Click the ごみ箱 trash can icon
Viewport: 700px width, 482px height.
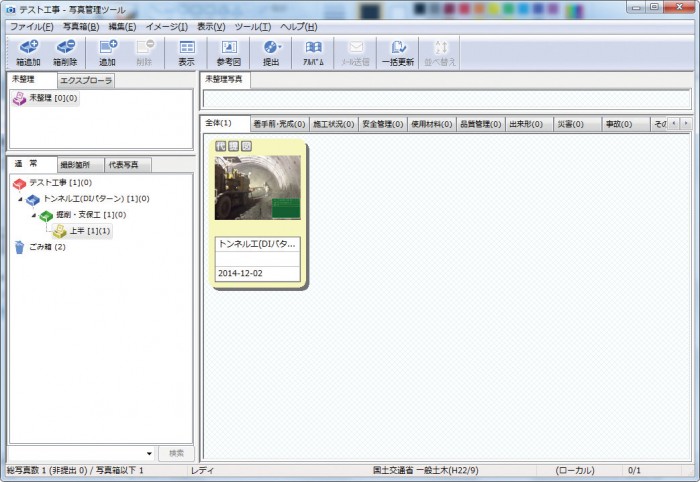point(19,247)
